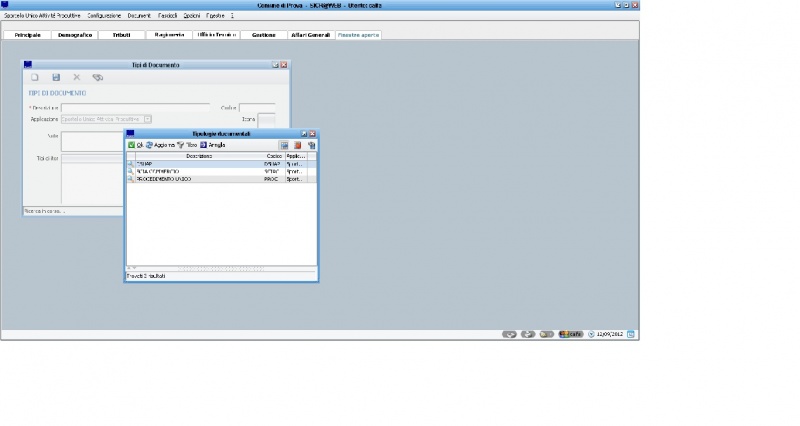Open the question mark help menu
Viewport: 800px width, 426px height.
pyautogui.click(x=232, y=16)
